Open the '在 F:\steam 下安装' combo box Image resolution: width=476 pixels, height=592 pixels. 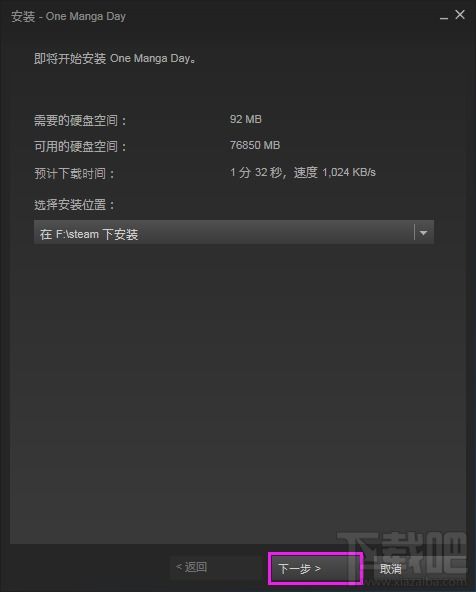(x=234, y=232)
